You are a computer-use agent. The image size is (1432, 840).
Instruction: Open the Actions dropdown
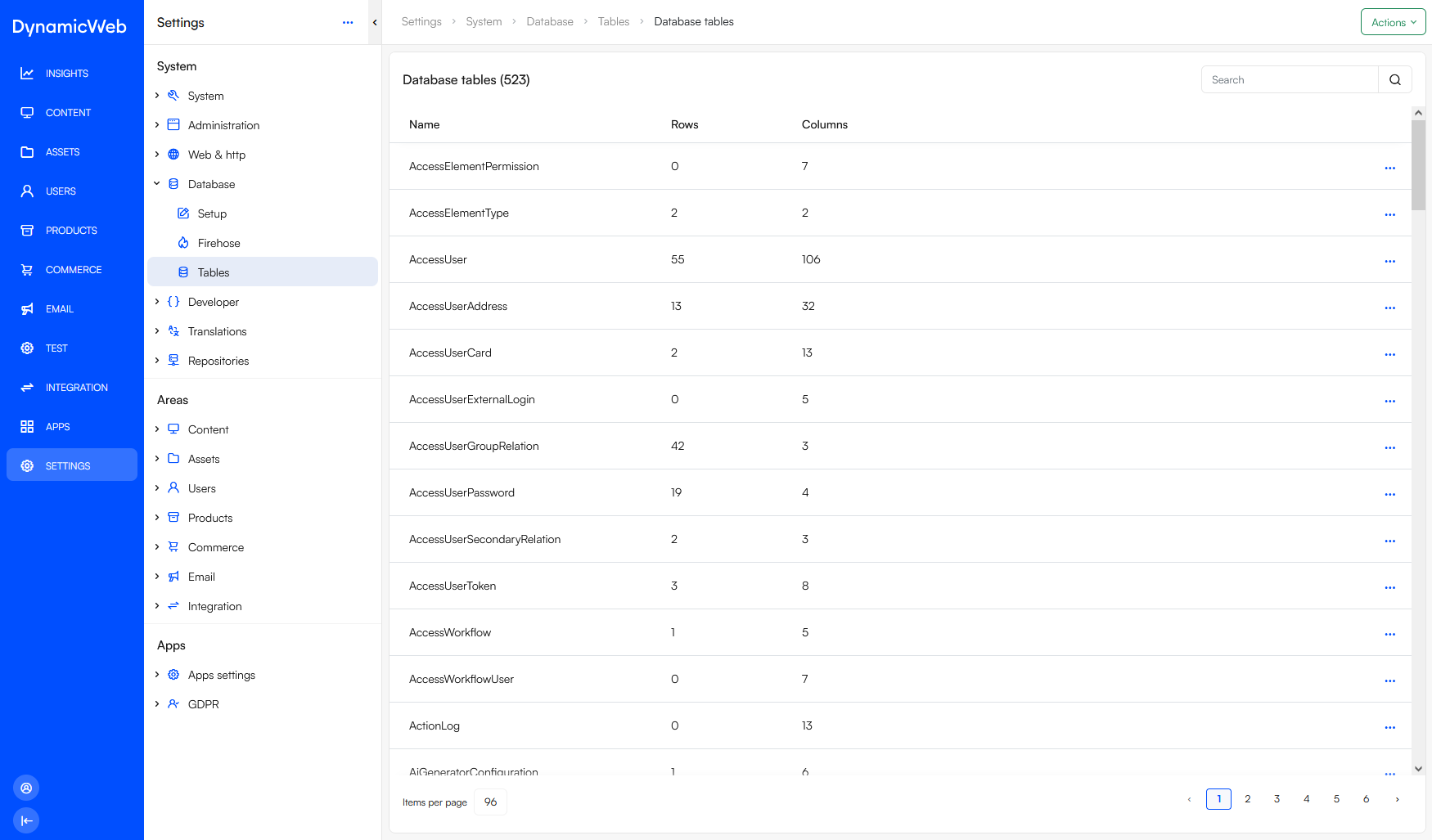click(1393, 22)
